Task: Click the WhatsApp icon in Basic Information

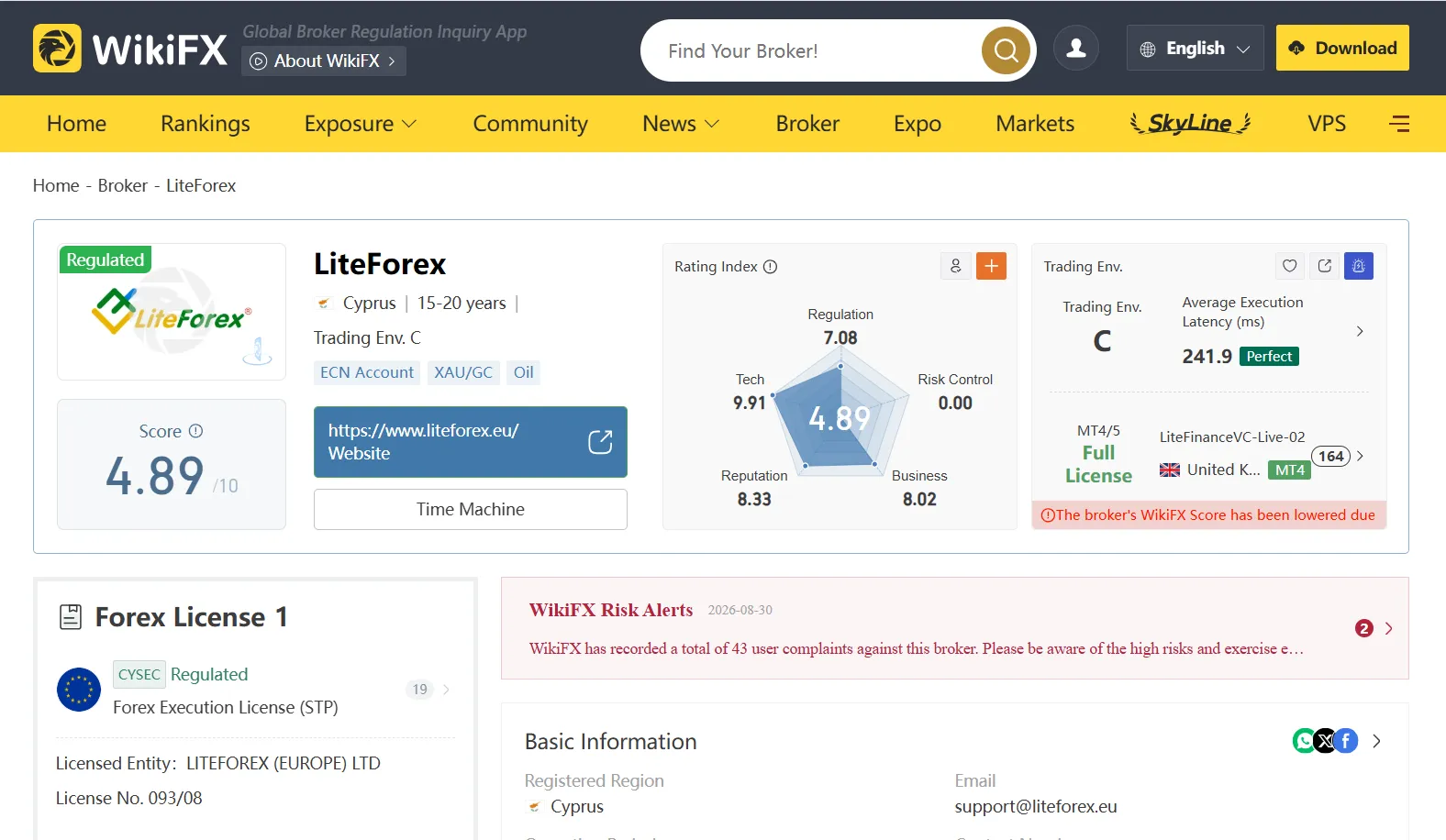Action: tap(1304, 740)
